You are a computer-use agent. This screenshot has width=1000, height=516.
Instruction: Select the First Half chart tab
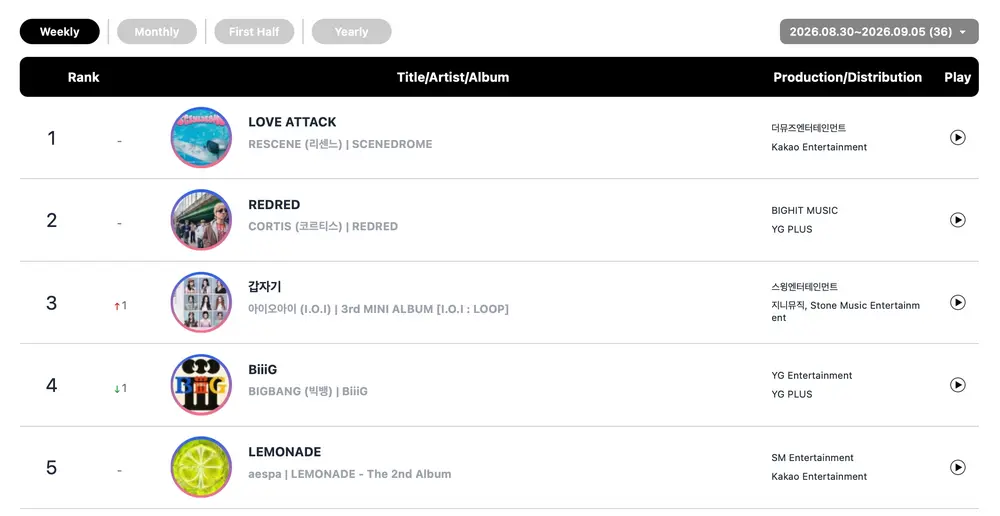click(254, 32)
